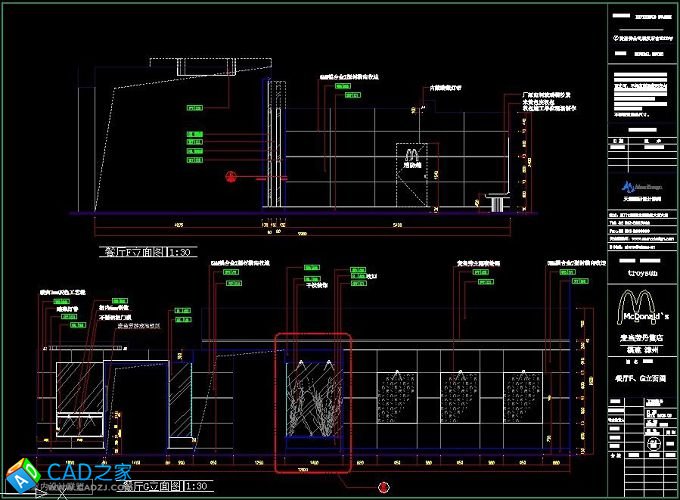Click the red highlighted frame in the lower elevation
This screenshot has width=680, height=500.
point(314,401)
